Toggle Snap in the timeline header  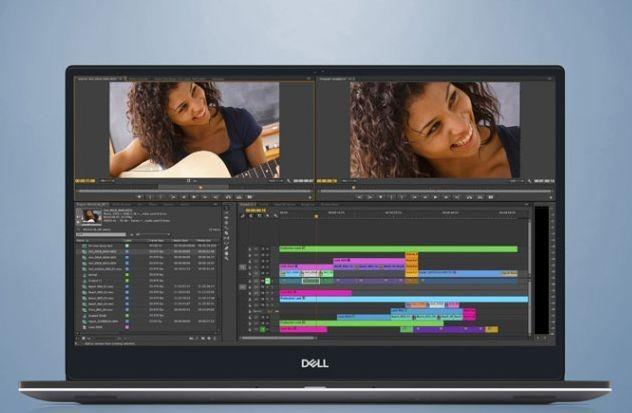pyautogui.click(x=251, y=216)
